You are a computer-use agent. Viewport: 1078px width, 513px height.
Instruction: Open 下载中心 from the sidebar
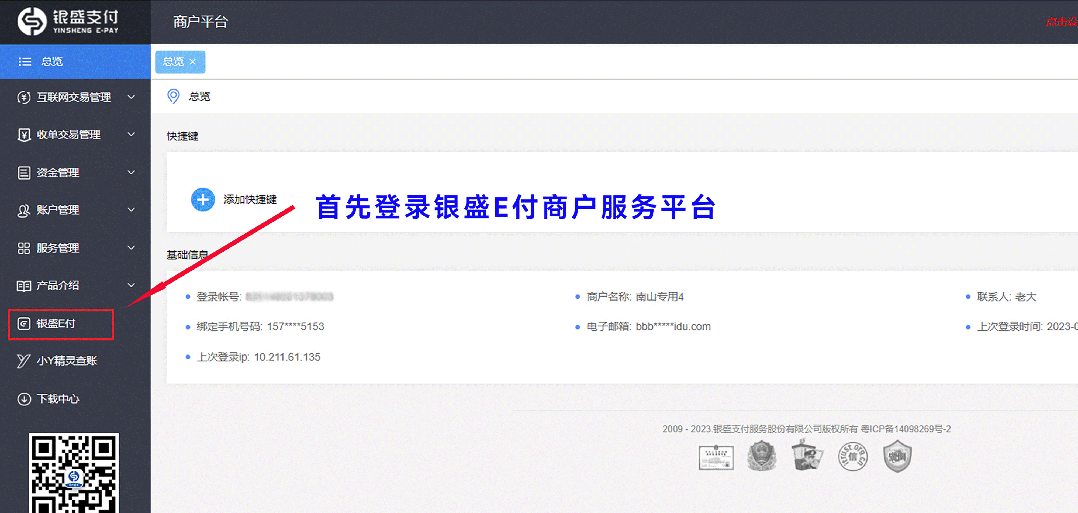pos(76,399)
